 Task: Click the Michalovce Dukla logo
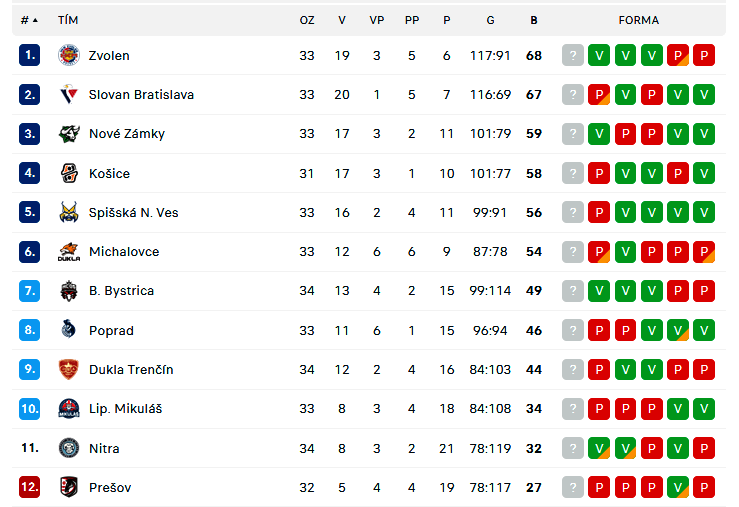(69, 252)
